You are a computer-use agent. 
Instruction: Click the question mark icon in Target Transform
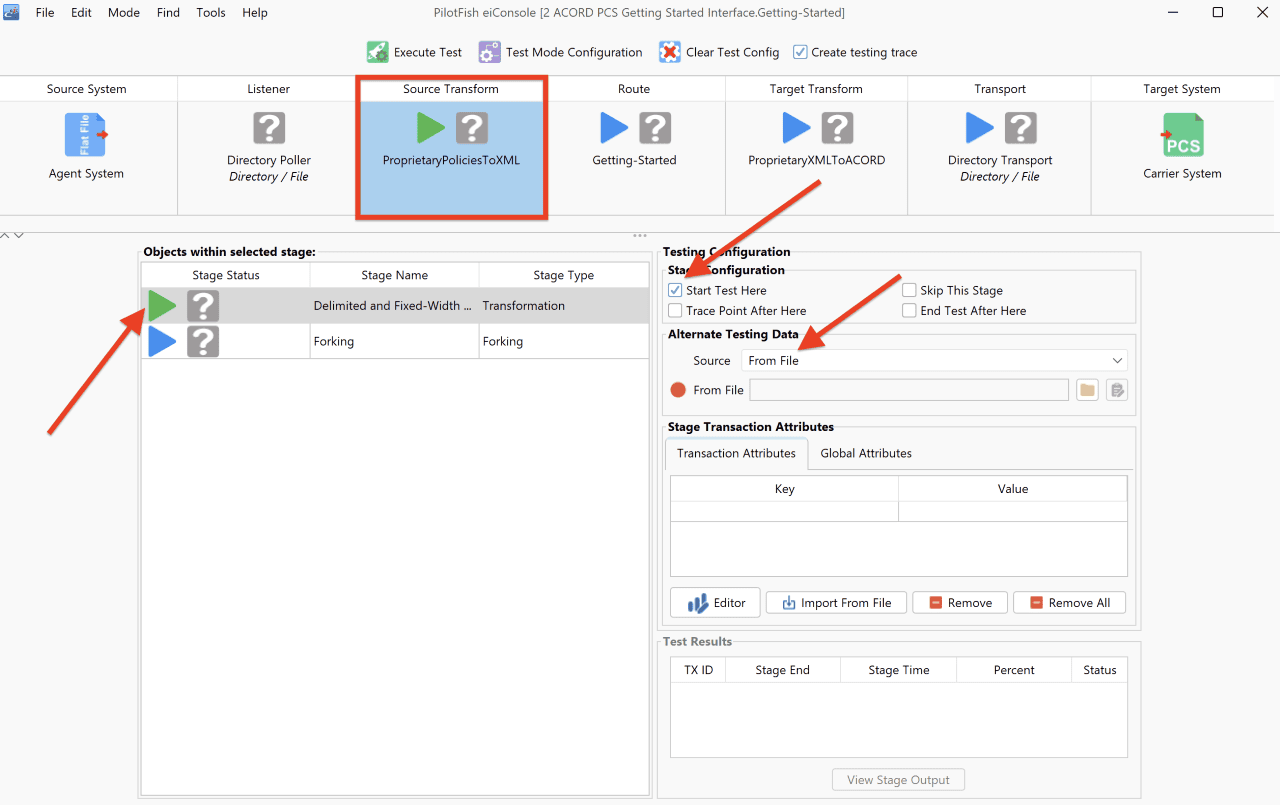837,128
